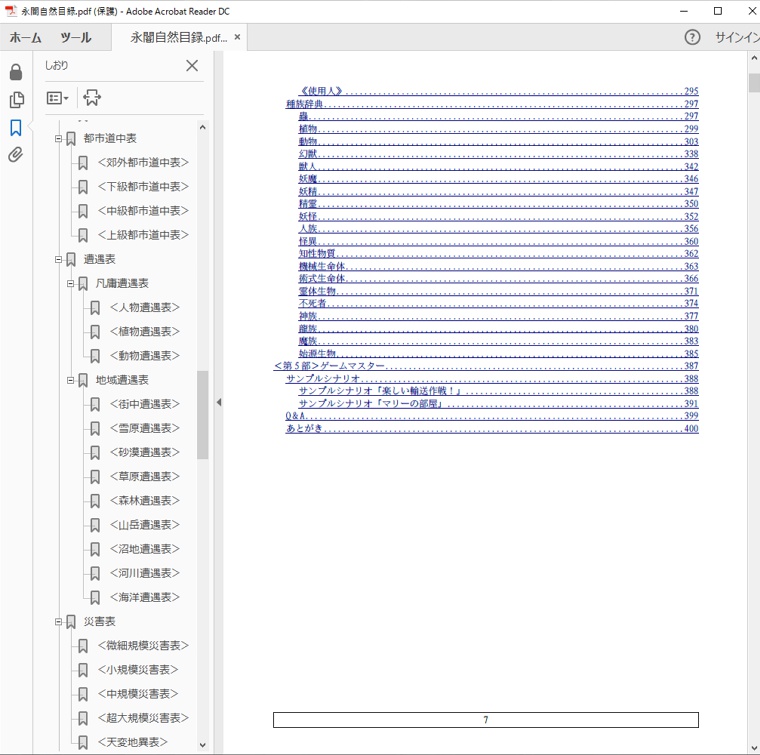Select the <草原遭遇表> bookmark
This screenshot has height=755, width=760.
(144, 476)
